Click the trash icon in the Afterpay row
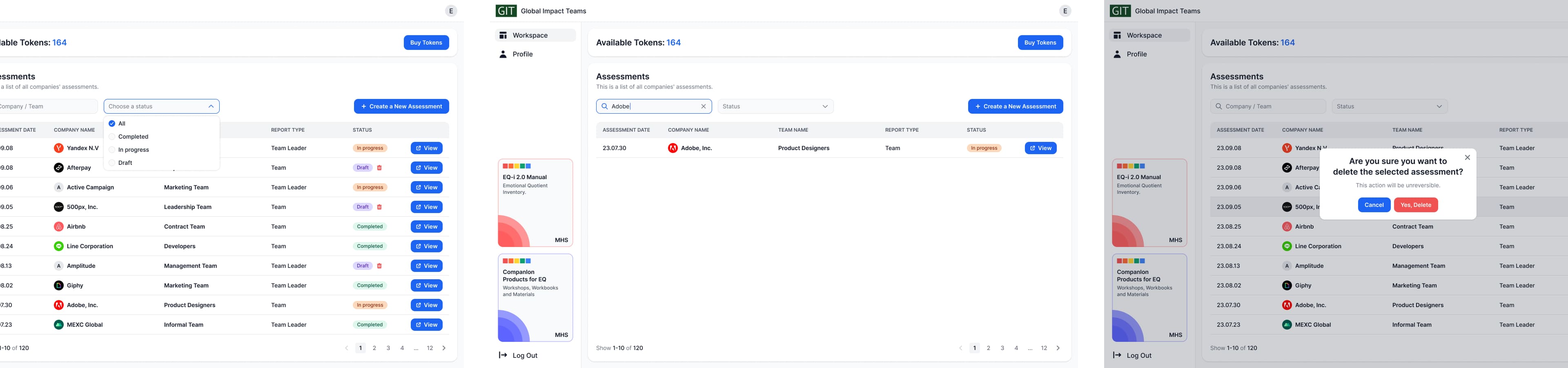Image resolution: width=1568 pixels, height=368 pixels. coord(379,168)
